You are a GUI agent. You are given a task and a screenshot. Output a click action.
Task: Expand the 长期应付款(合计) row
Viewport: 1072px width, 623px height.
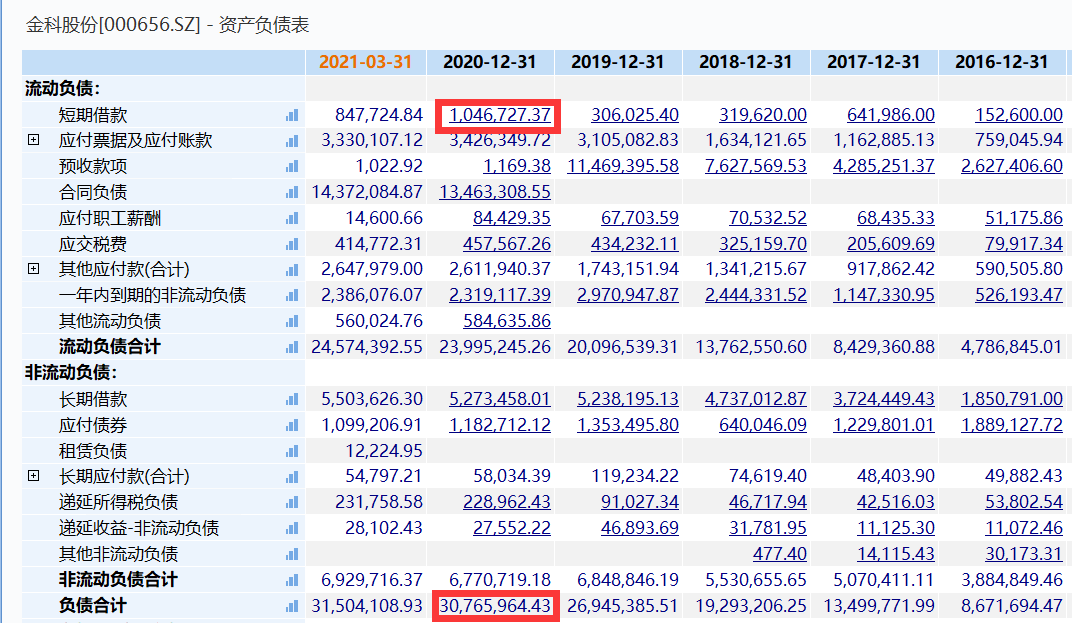(x=33, y=476)
